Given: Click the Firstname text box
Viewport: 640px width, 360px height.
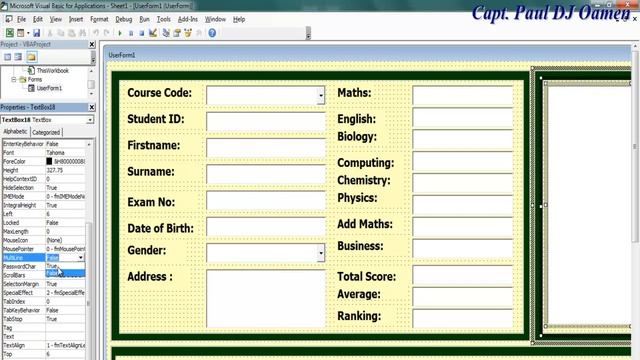Looking at the screenshot, I should 266,148.
